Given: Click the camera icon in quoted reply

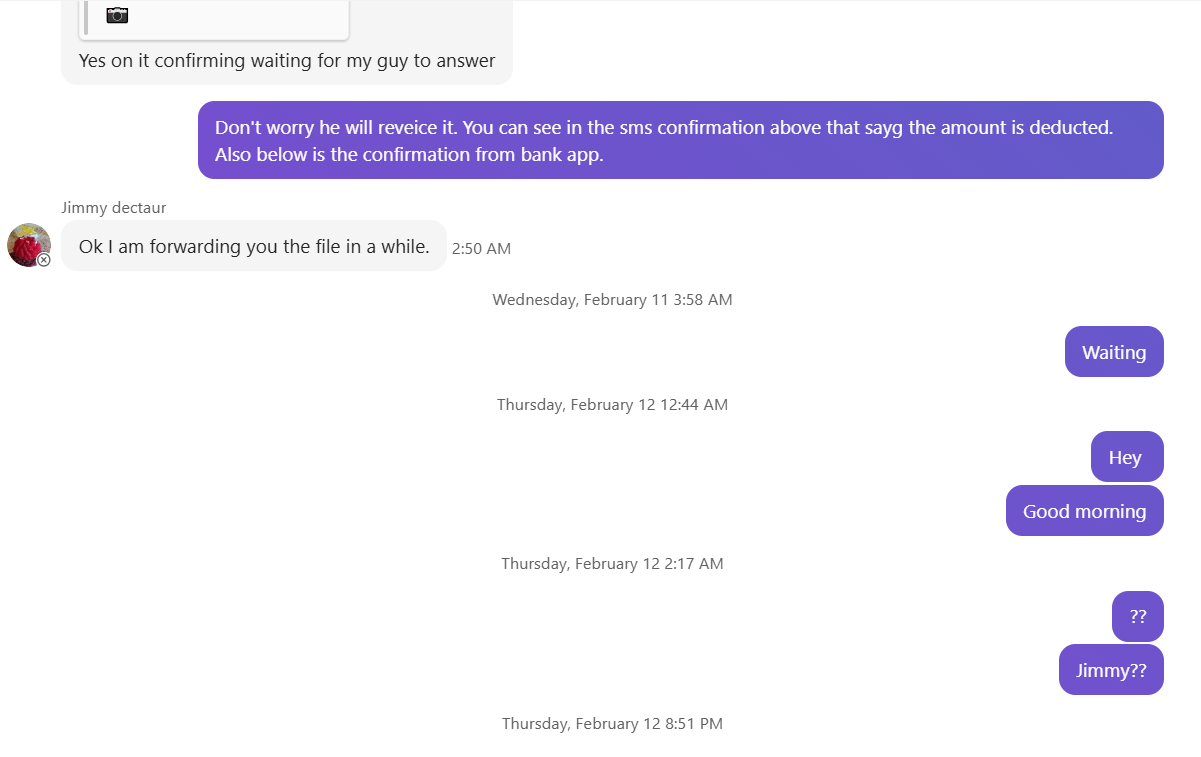Looking at the screenshot, I should click(117, 15).
